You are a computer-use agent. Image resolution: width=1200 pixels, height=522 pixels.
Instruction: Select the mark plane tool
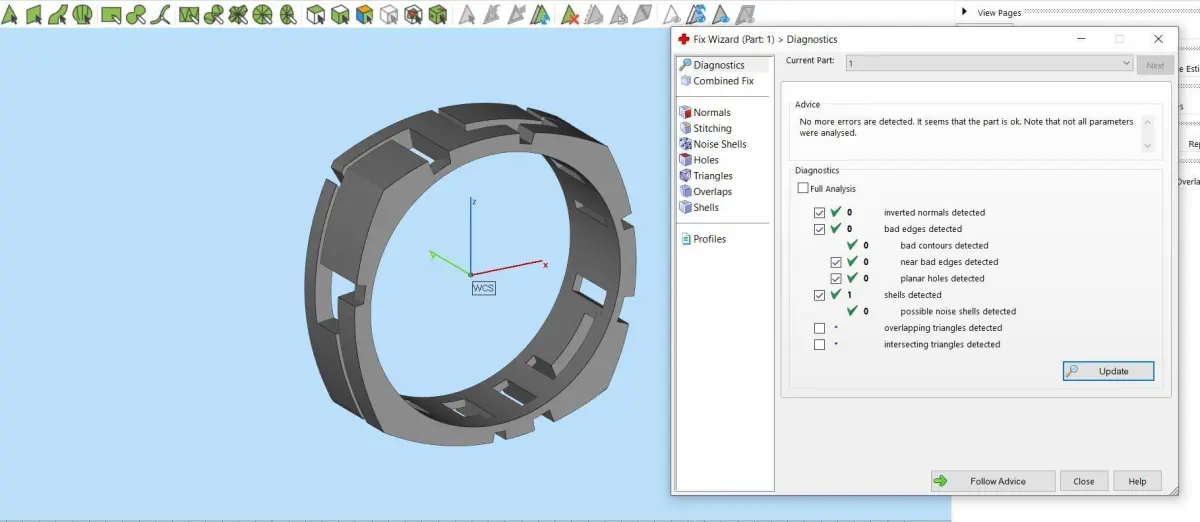click(x=34, y=14)
